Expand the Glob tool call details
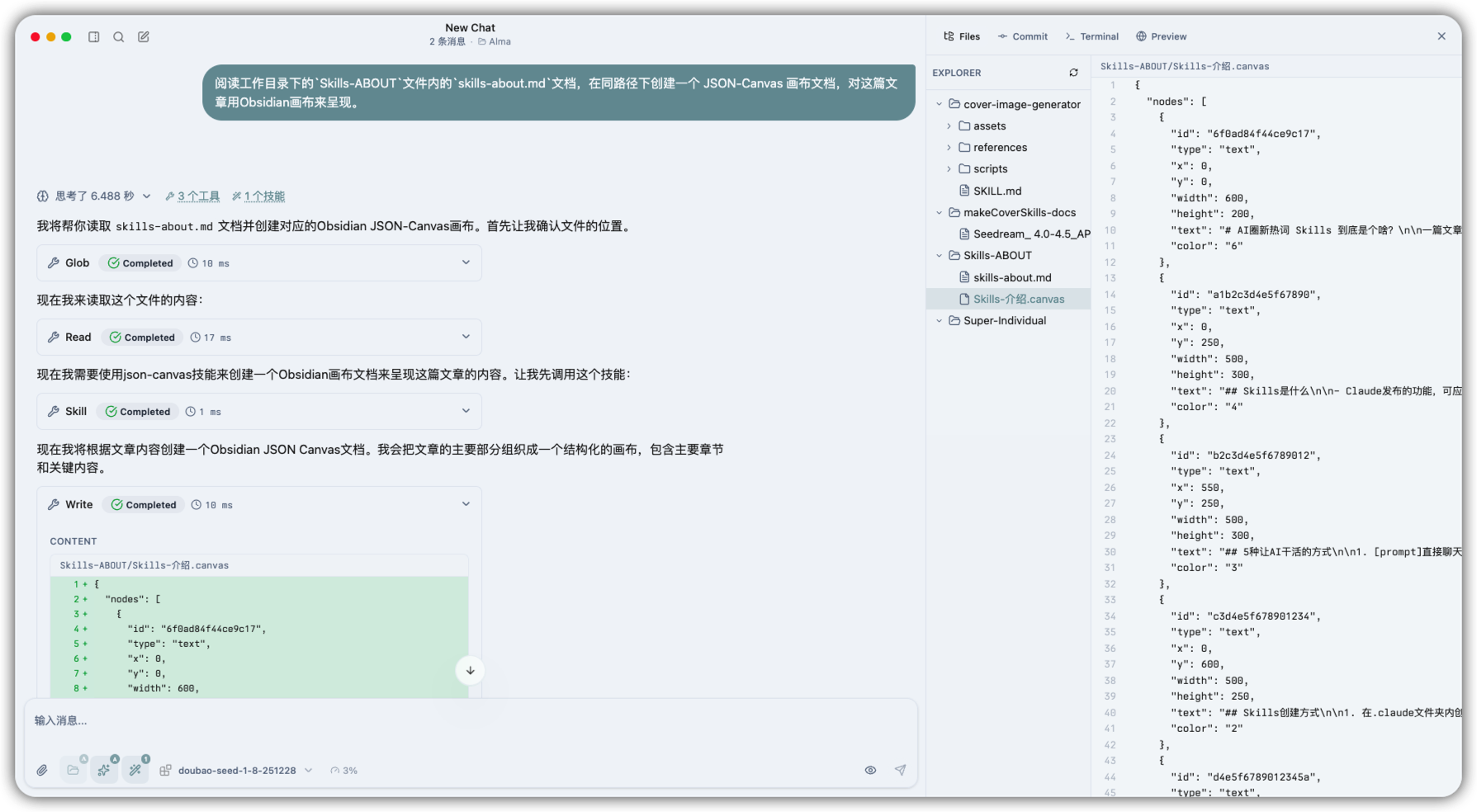 point(466,262)
